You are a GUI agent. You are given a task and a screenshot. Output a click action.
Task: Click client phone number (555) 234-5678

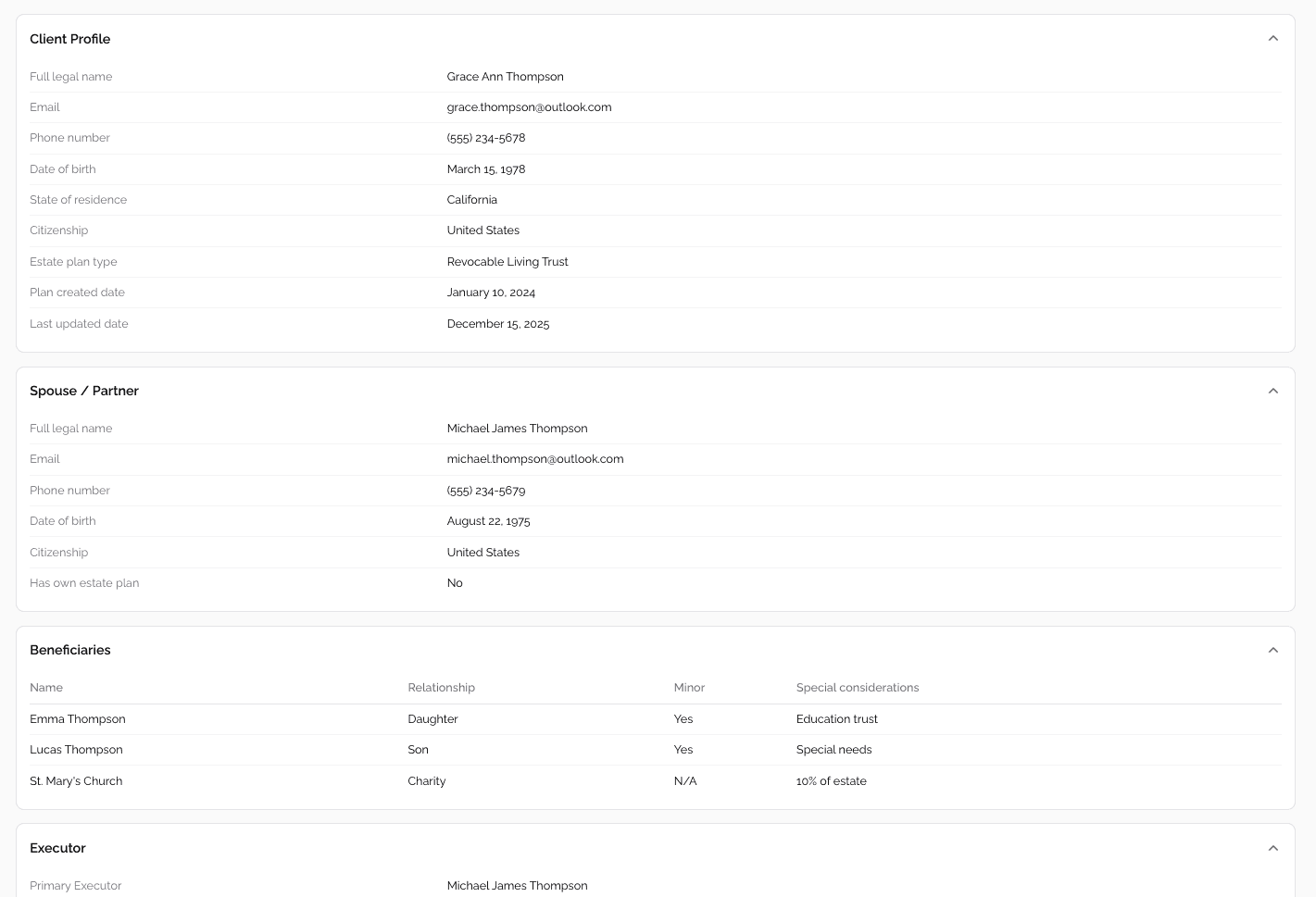click(x=486, y=138)
